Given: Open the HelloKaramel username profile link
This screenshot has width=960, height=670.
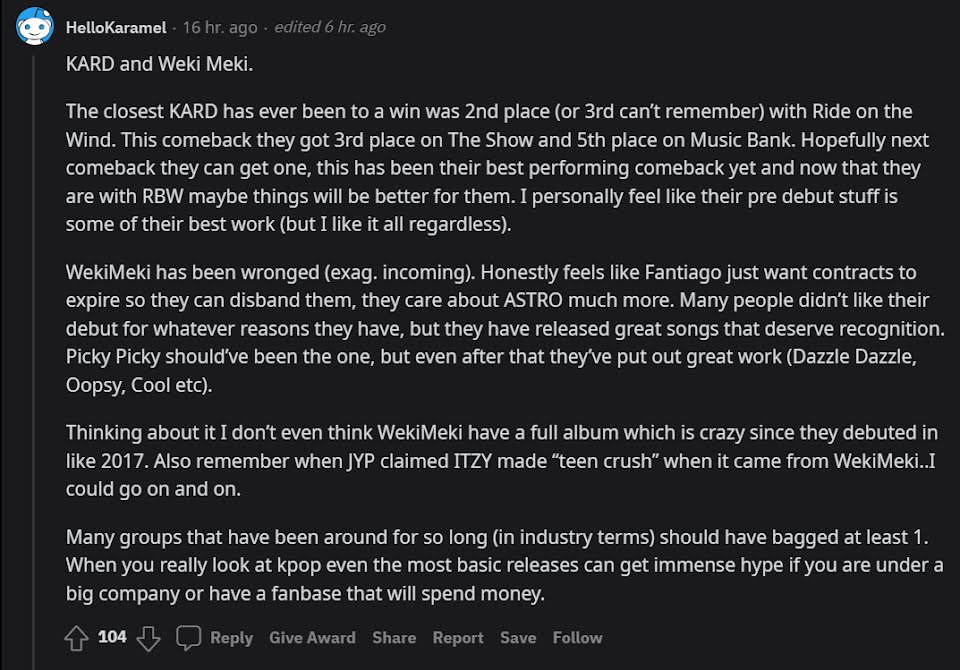Looking at the screenshot, I should coord(116,28).
